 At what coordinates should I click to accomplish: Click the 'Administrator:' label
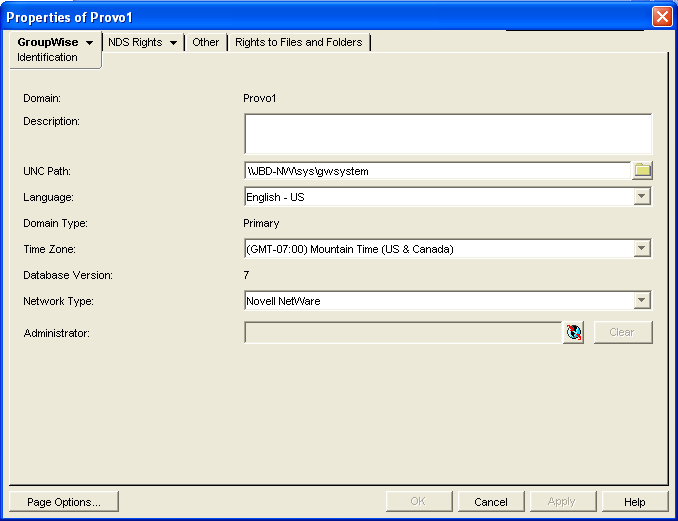click(57, 333)
